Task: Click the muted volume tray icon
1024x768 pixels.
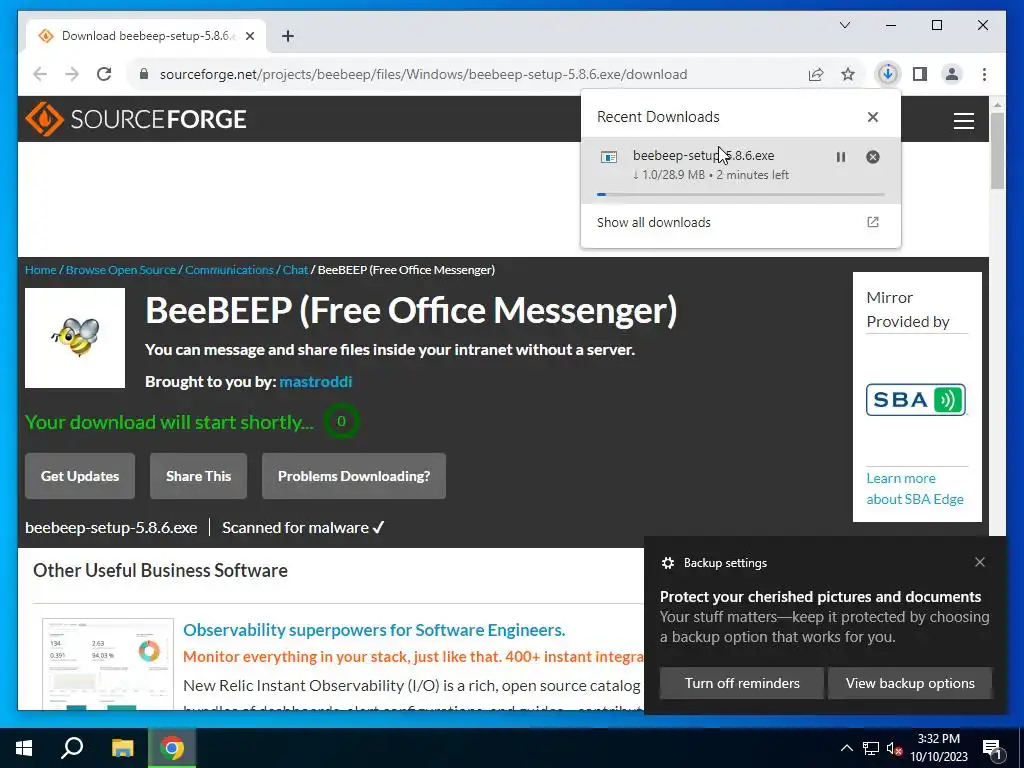Action: pyautogui.click(x=895, y=748)
